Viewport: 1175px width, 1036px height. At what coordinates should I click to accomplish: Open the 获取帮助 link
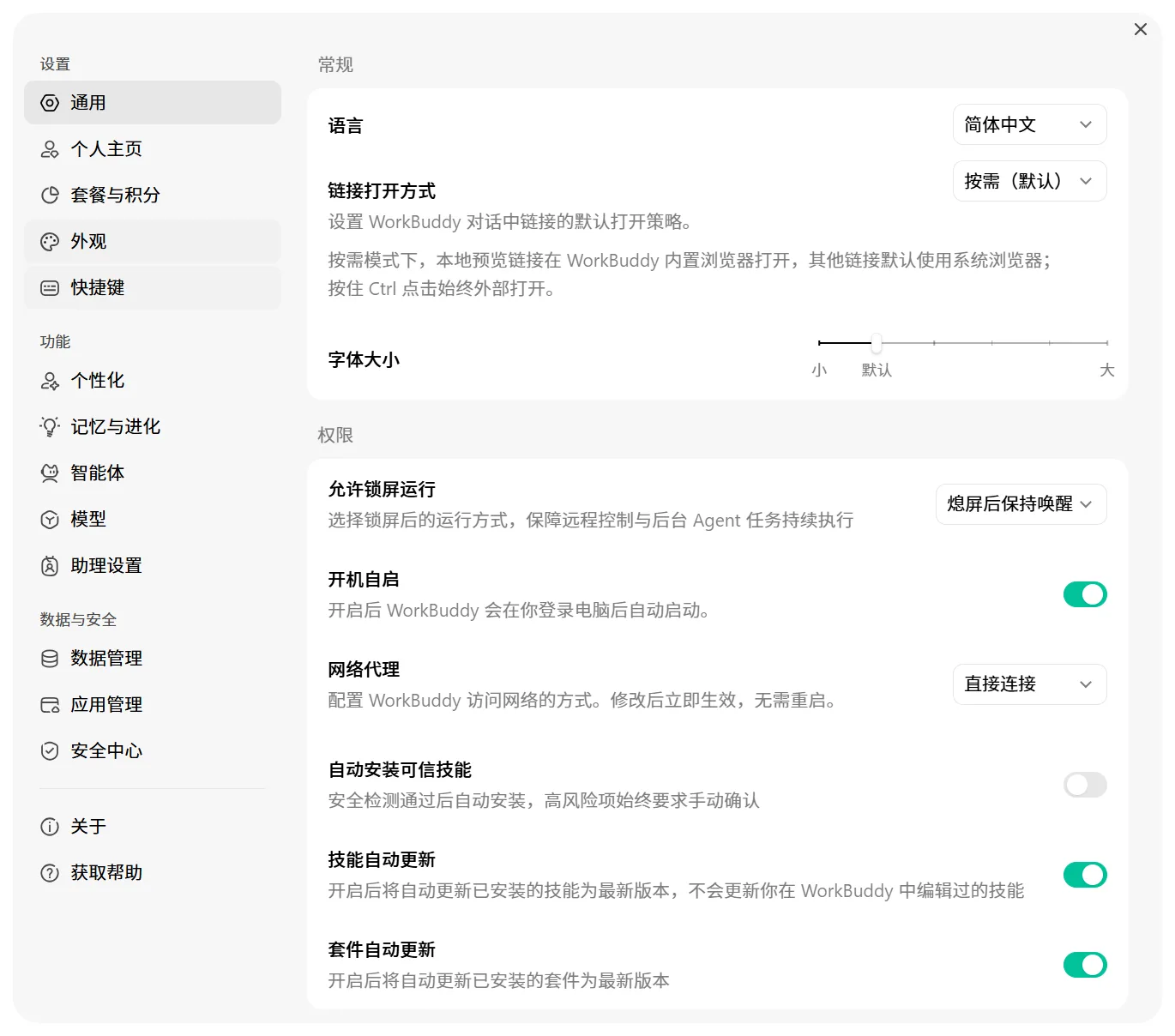pos(153,873)
